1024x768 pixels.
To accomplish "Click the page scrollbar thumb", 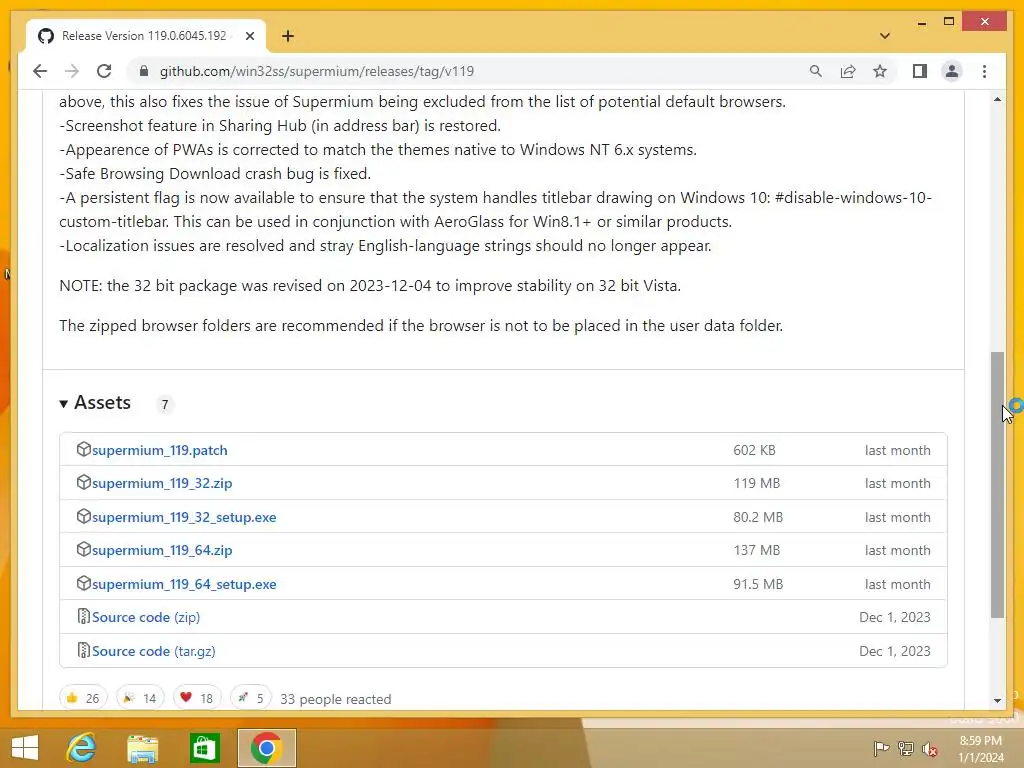I will pyautogui.click(x=997, y=485).
